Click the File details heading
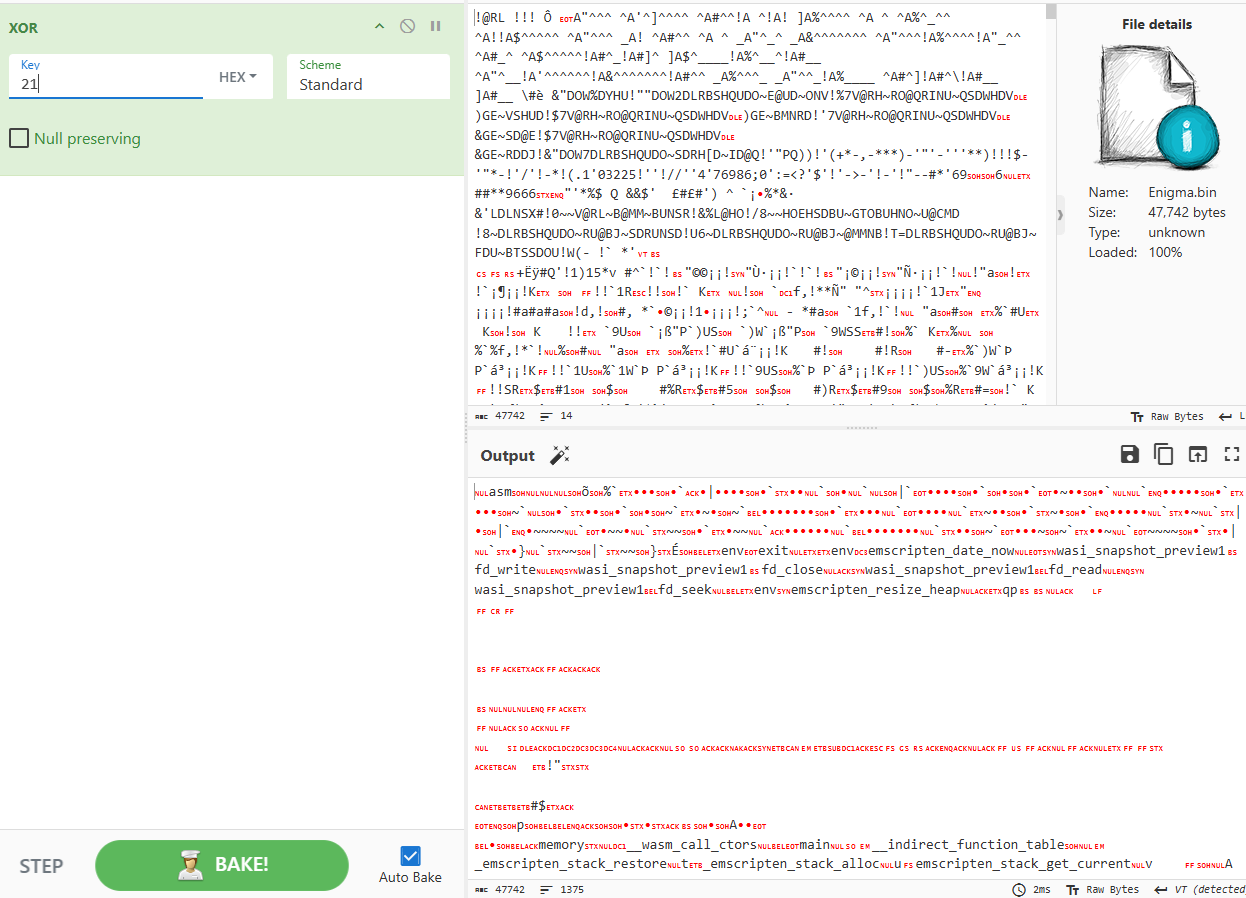Image resolution: width=1246 pixels, height=898 pixels. [x=1158, y=24]
